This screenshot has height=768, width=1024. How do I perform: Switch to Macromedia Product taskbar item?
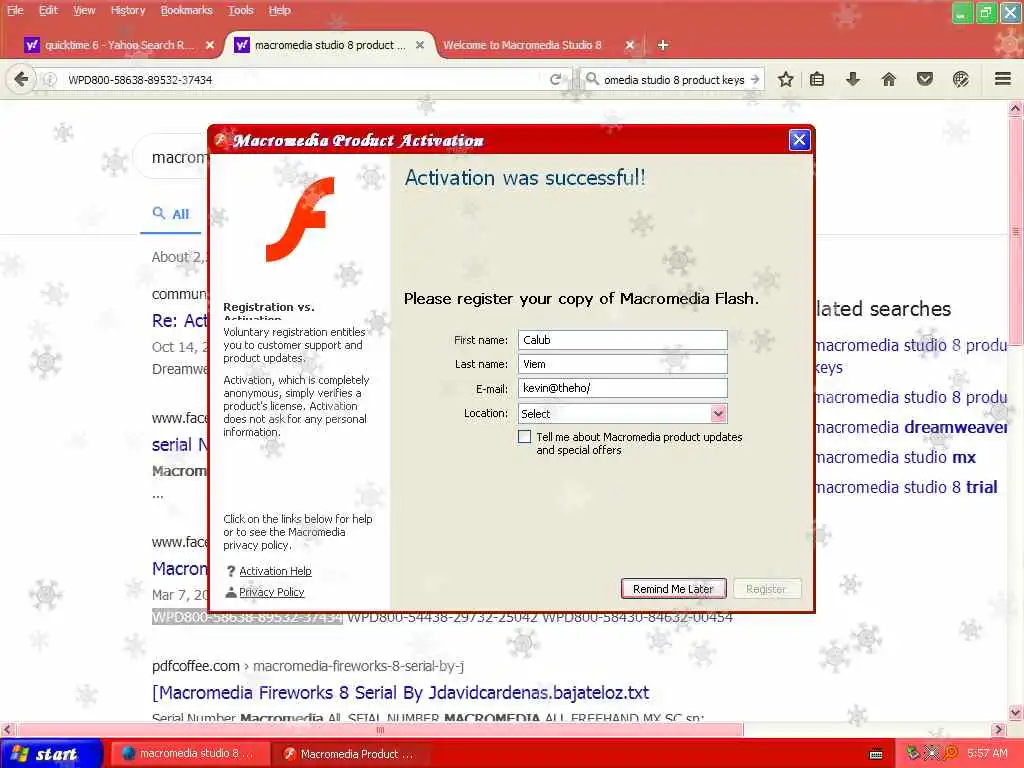pos(349,754)
